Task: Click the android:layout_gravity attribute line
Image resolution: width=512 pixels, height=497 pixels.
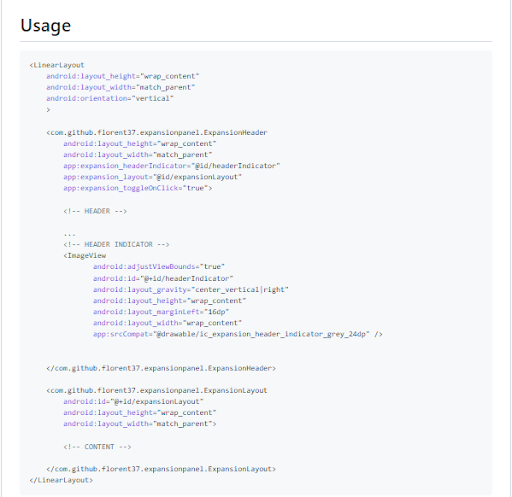Action: pos(191,290)
